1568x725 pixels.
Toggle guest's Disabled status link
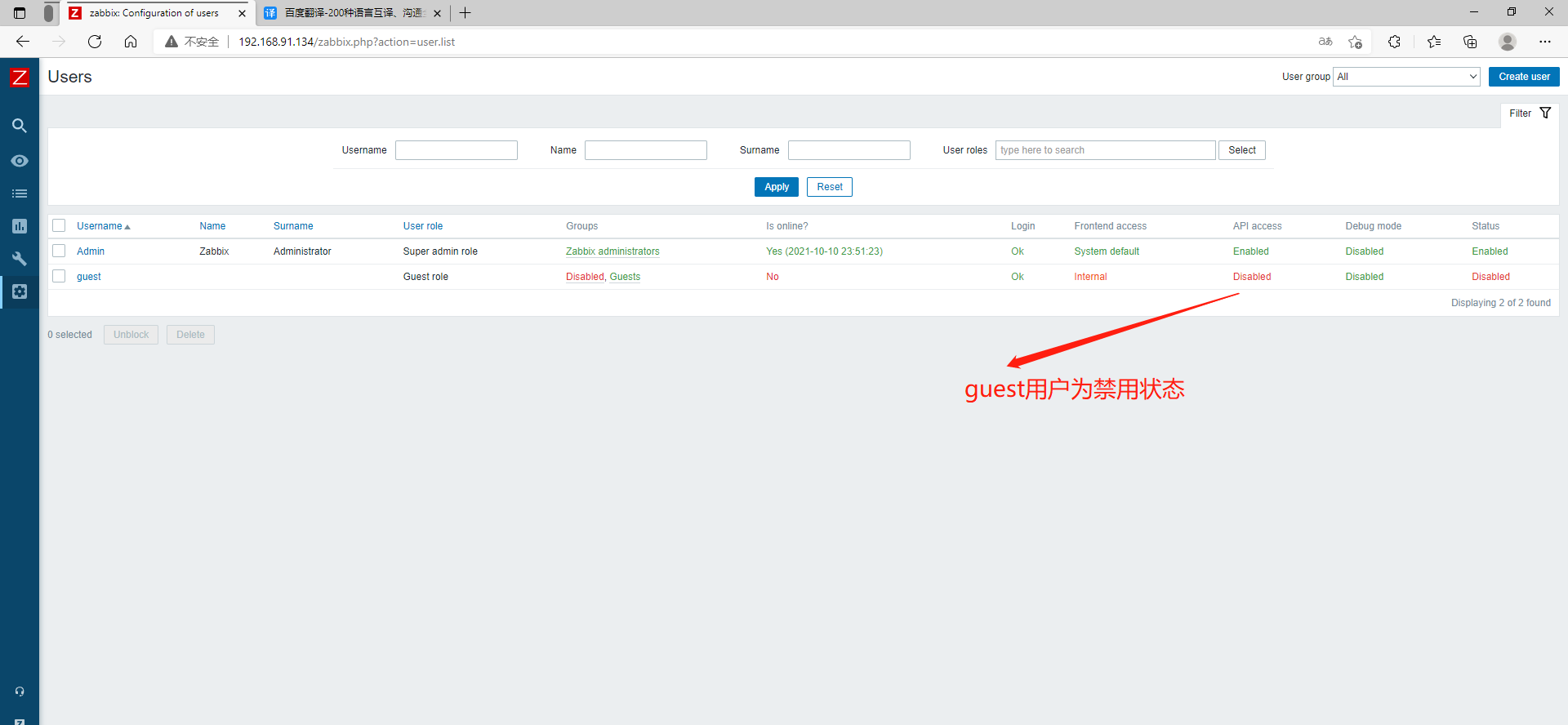click(1490, 277)
